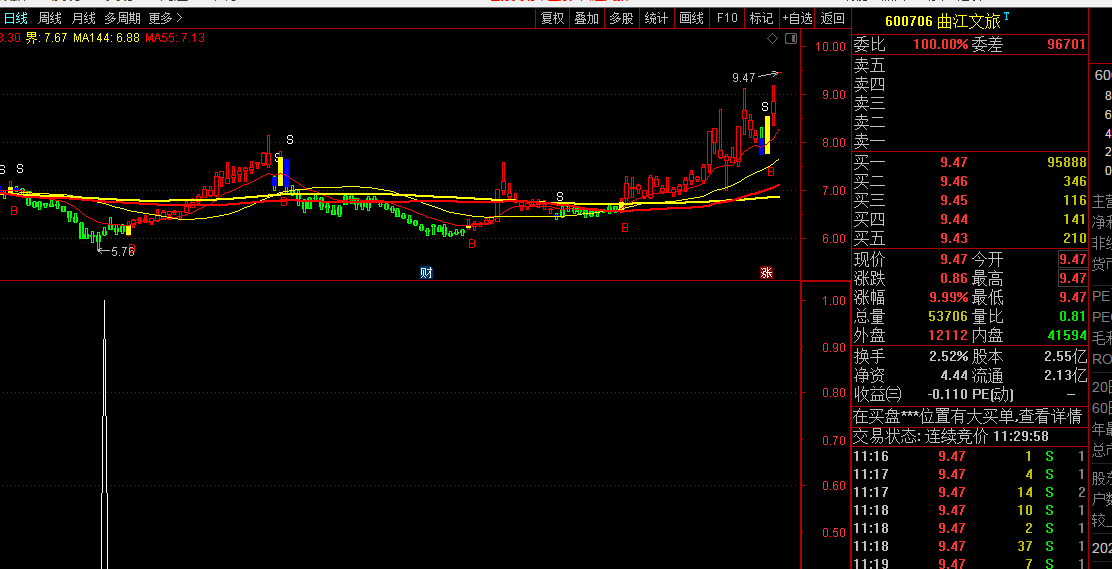Open the 画线 drawing tool
Image resolution: width=1112 pixels, height=569 pixels.
(691, 18)
